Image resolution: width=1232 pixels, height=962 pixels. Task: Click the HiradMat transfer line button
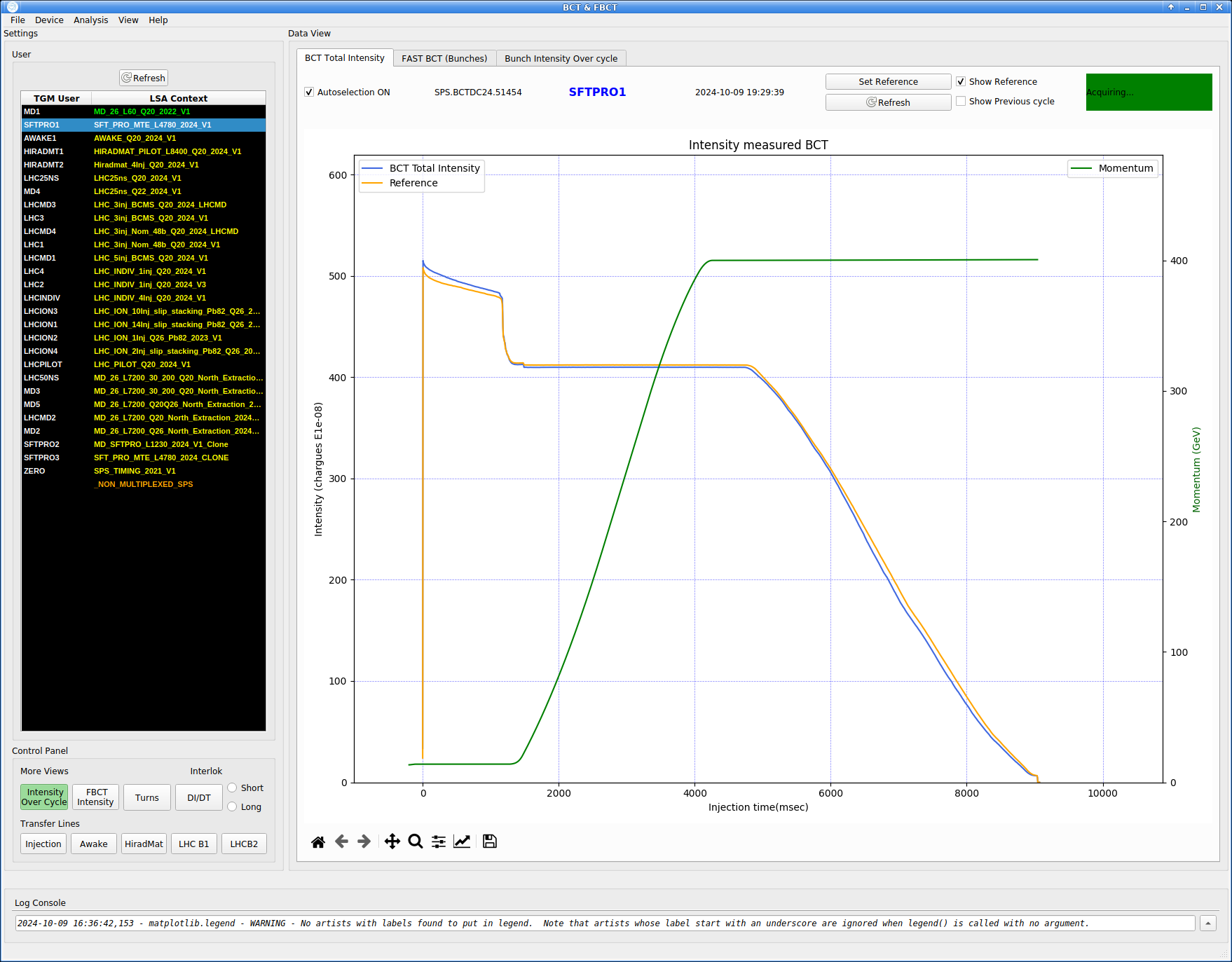(x=144, y=844)
